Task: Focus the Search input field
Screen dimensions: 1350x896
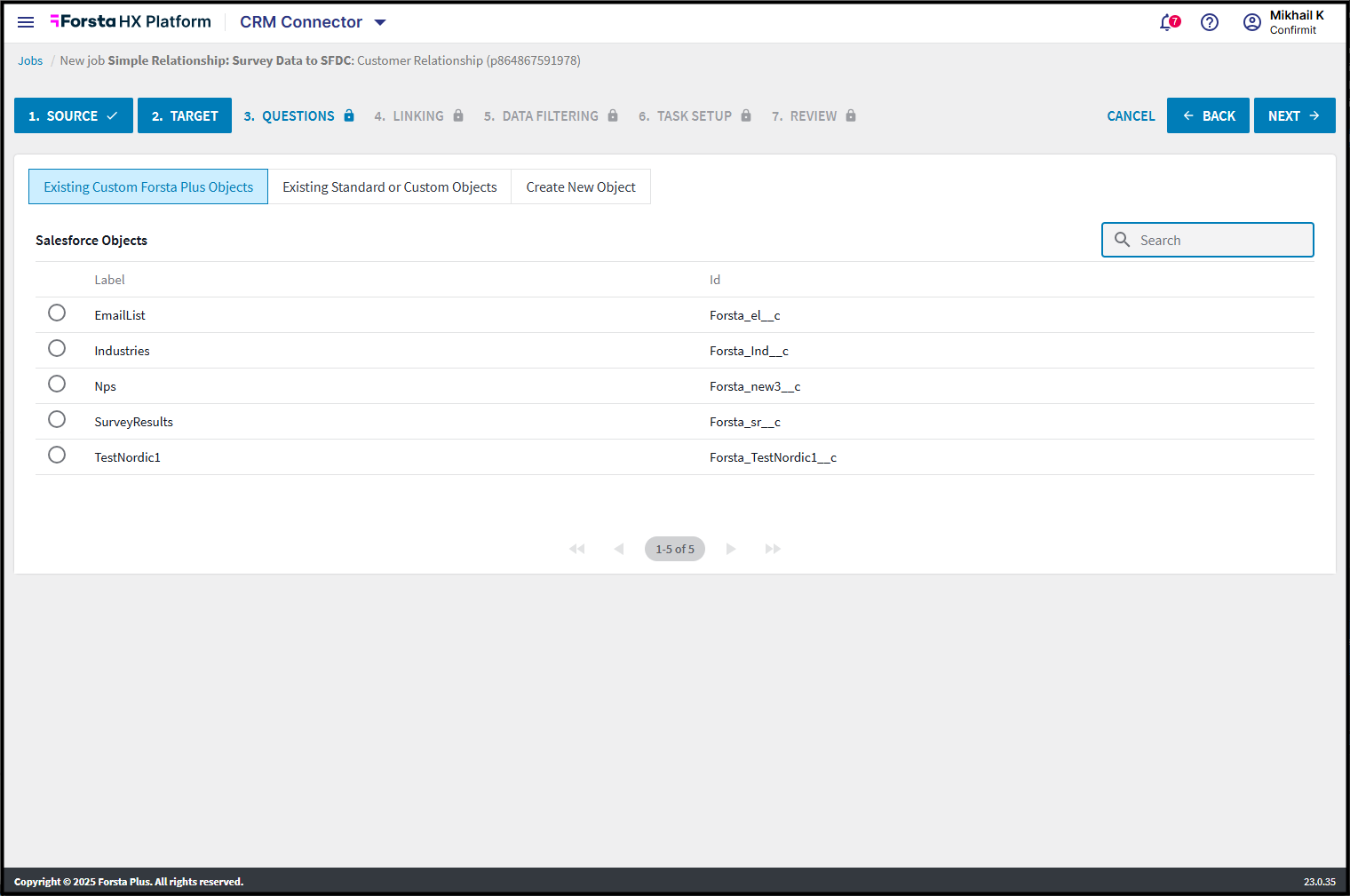Action: tap(1208, 240)
